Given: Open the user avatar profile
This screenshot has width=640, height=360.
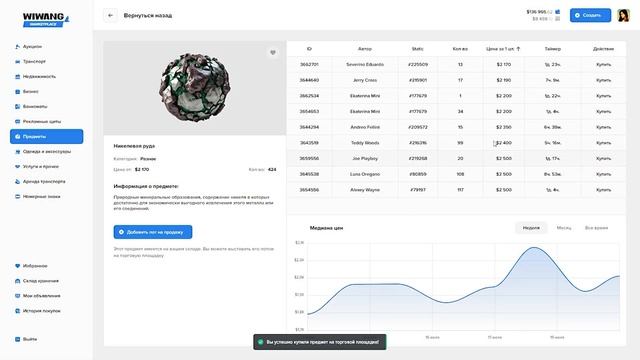Looking at the screenshot, I should coord(623,16).
